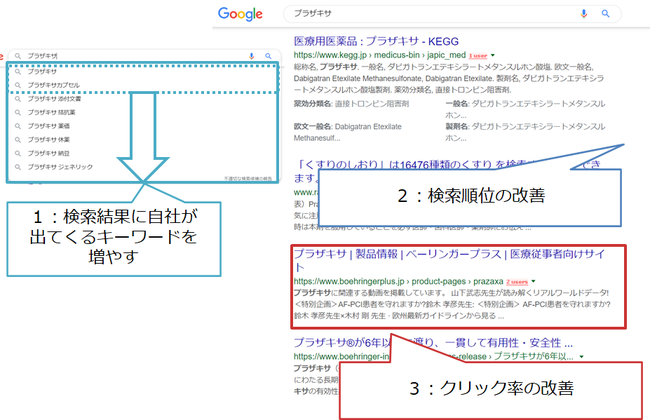This screenshot has width=650, height=420.
Task: Click magnifier icon beside プラザキサ ジェネリック suggestion
Action: tap(18, 167)
